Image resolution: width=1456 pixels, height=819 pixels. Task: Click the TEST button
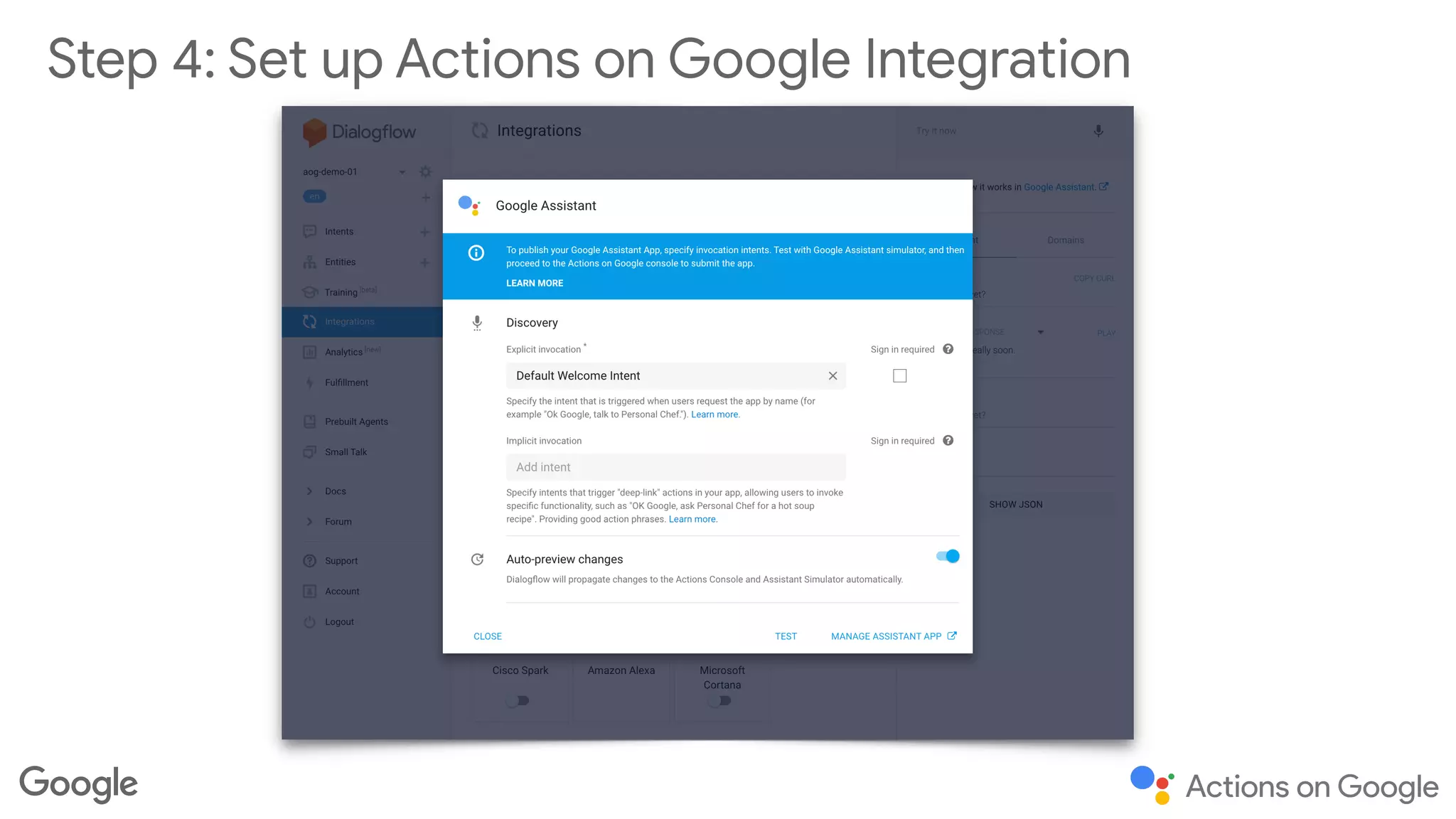(786, 636)
